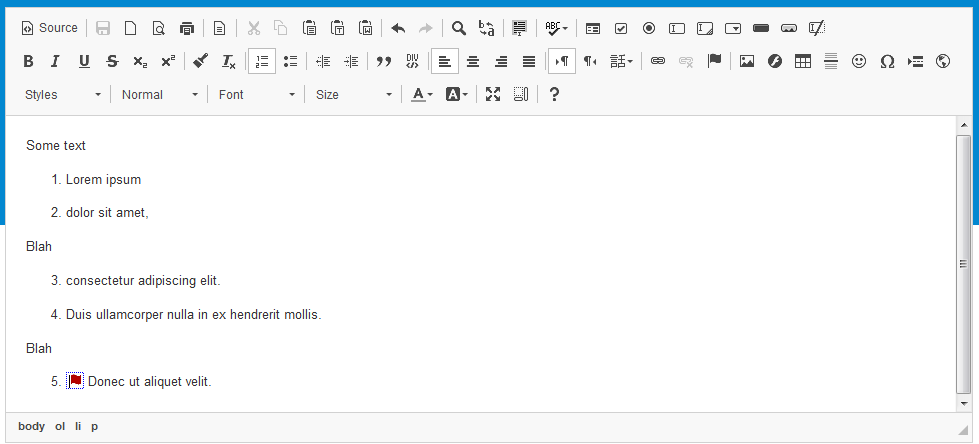
Task: Click the Remove Format icon
Action: 229,61
